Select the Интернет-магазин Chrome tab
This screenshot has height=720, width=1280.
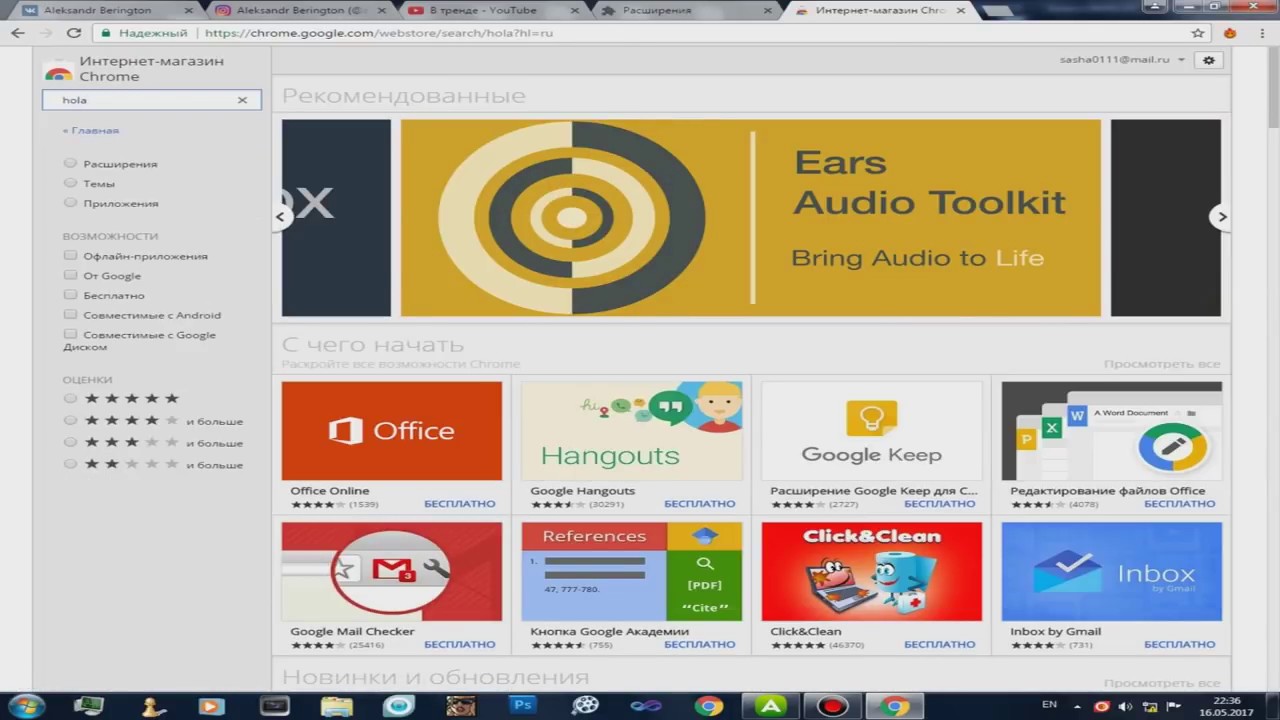tap(880, 10)
